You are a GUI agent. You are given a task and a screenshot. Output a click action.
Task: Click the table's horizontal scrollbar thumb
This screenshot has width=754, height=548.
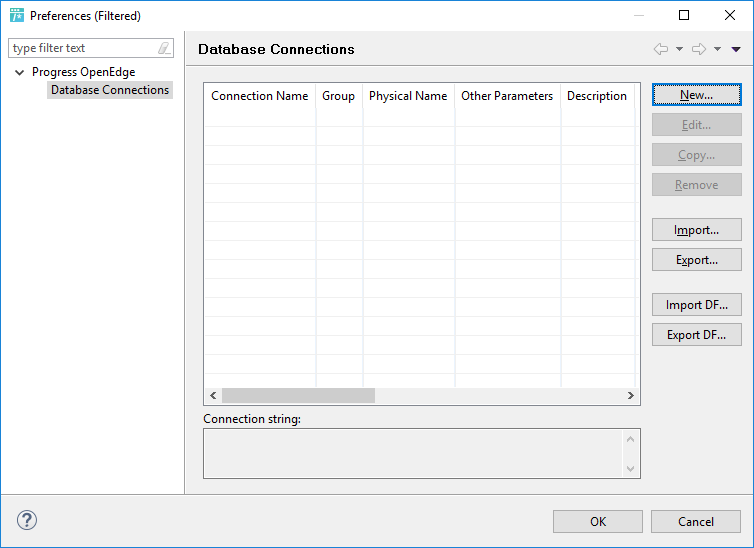(x=298, y=396)
